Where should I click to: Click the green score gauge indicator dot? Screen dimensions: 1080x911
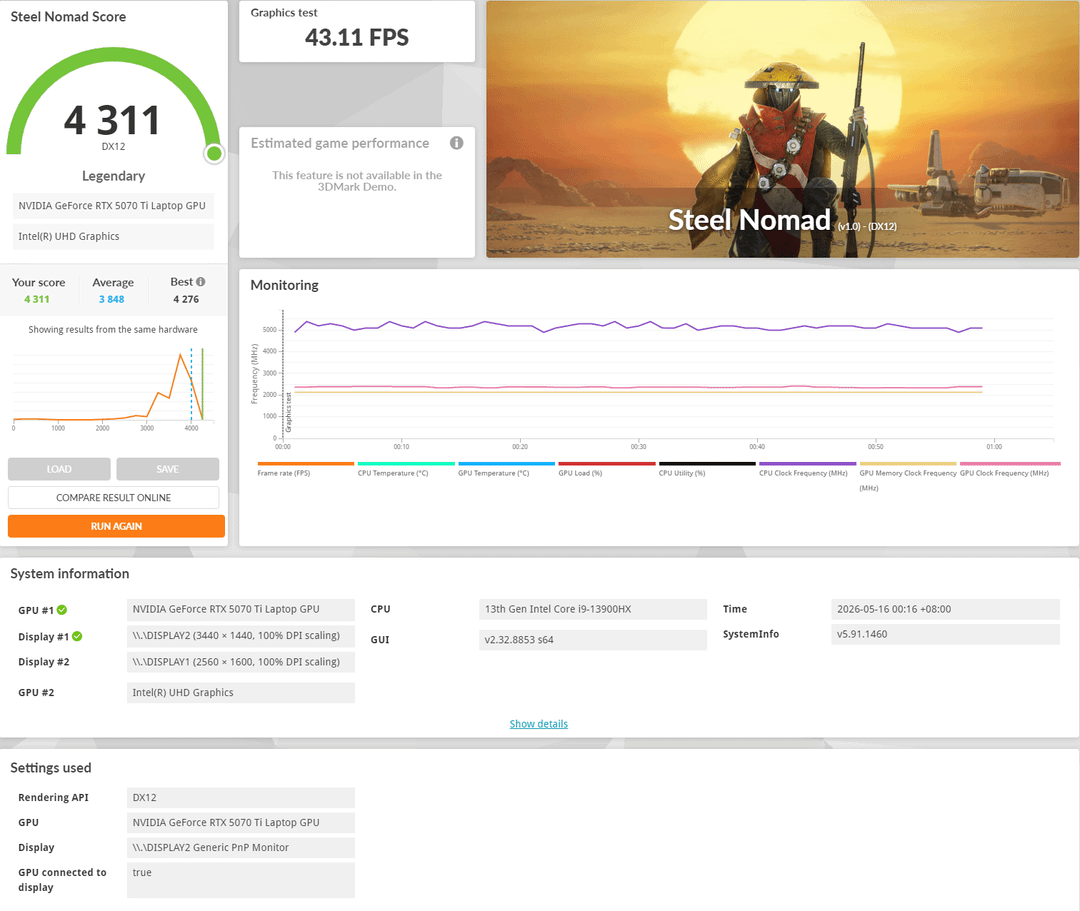click(214, 154)
